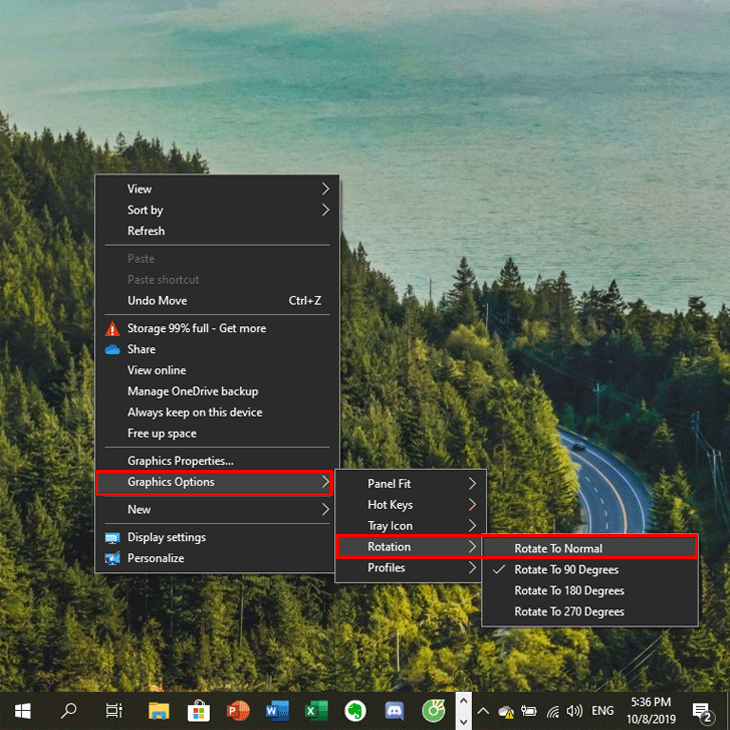Show hidden system tray icons

tap(482, 712)
